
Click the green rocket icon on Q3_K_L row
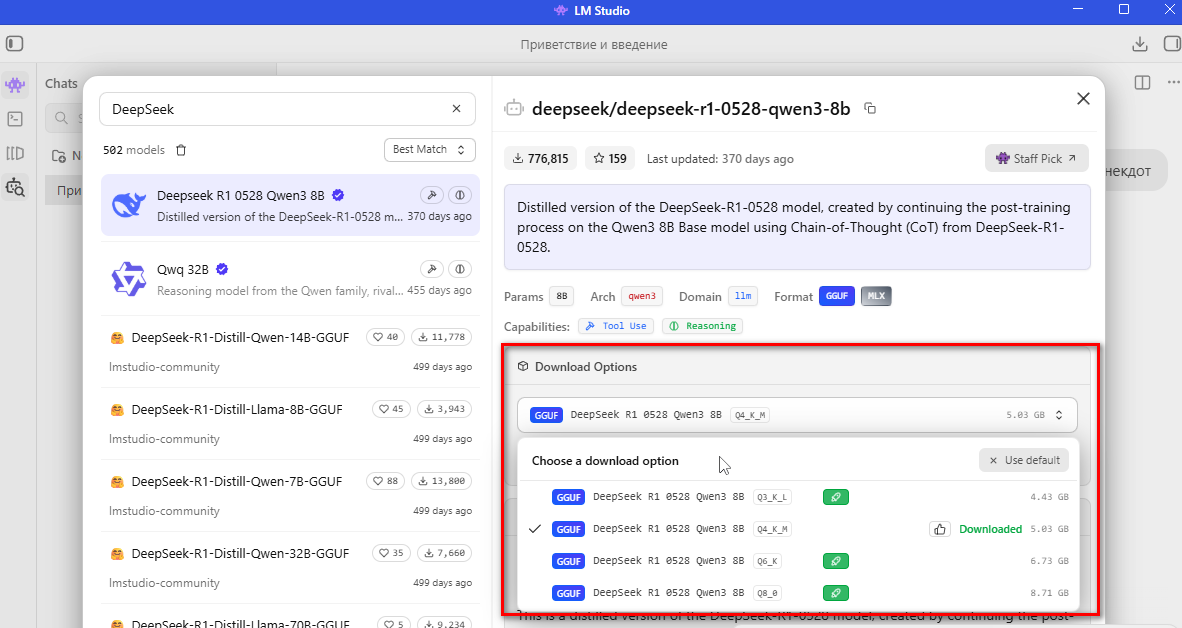[836, 497]
